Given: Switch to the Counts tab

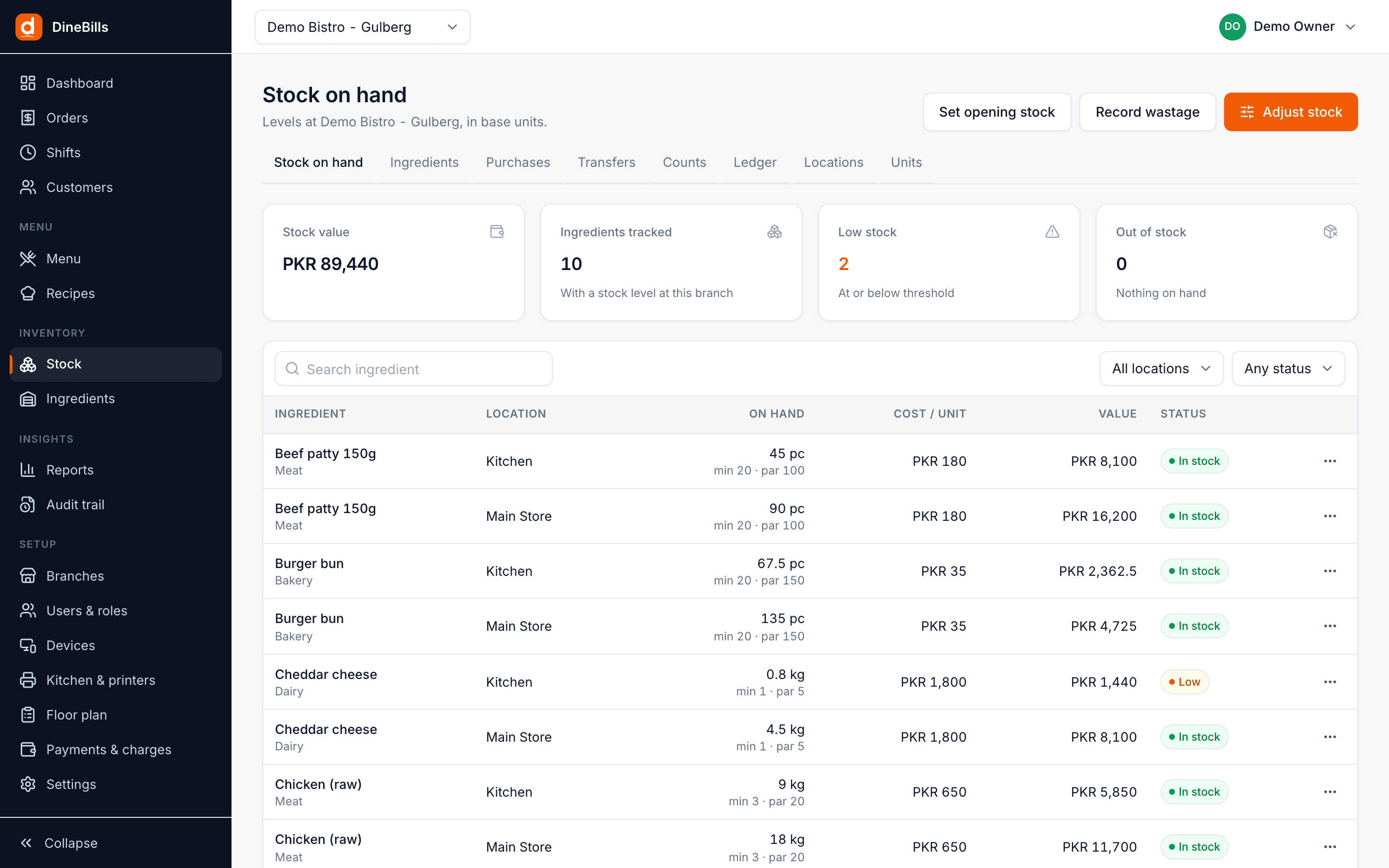Looking at the screenshot, I should click(684, 163).
